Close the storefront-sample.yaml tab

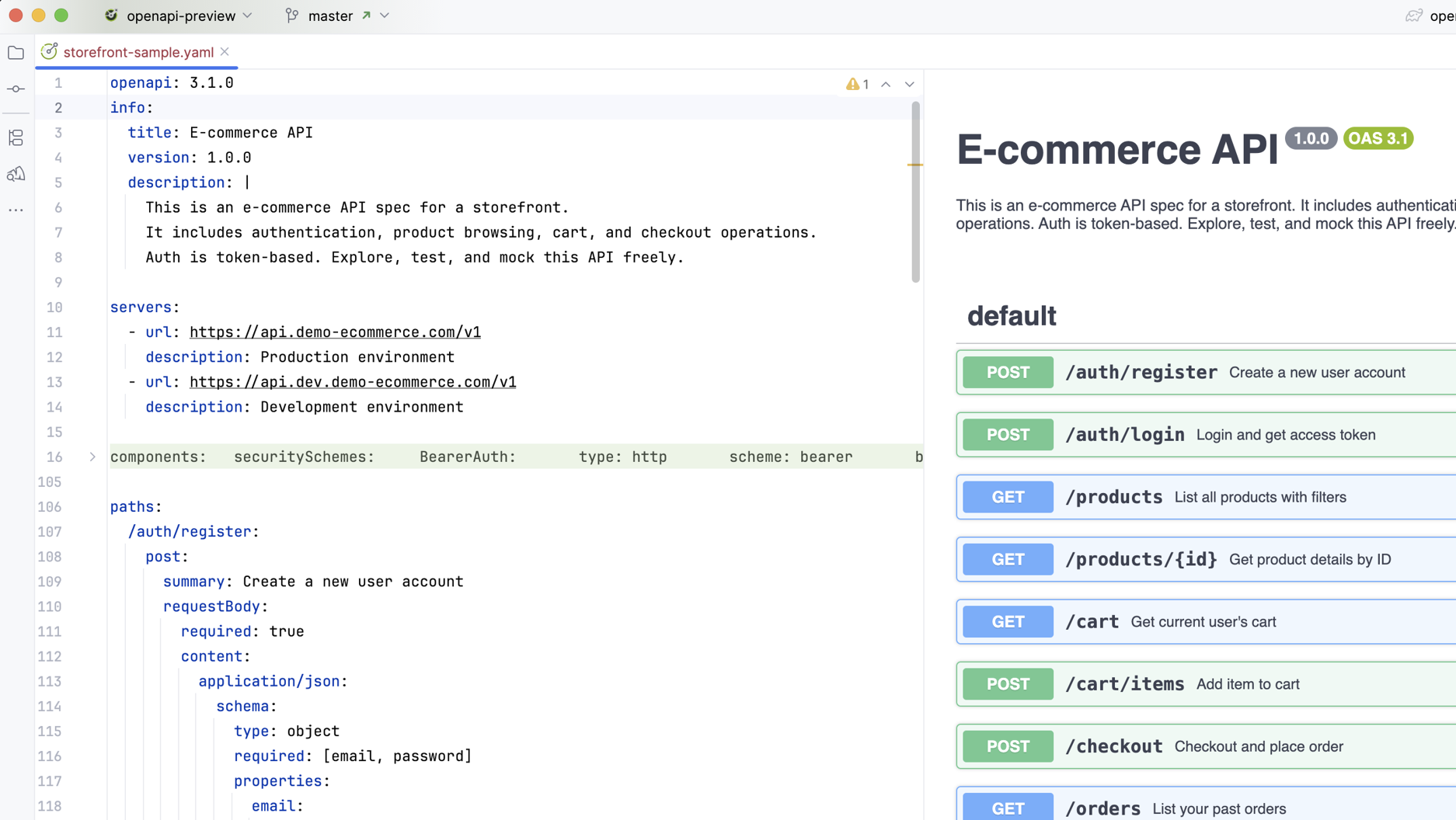point(225,52)
